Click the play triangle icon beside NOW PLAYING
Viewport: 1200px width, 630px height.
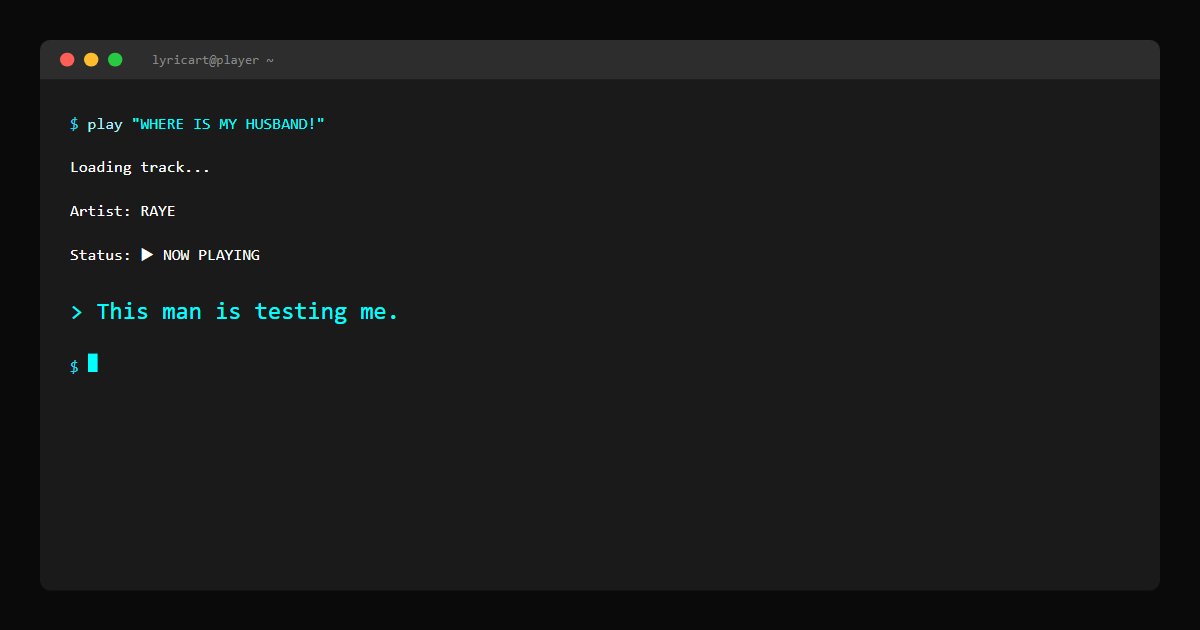point(147,255)
